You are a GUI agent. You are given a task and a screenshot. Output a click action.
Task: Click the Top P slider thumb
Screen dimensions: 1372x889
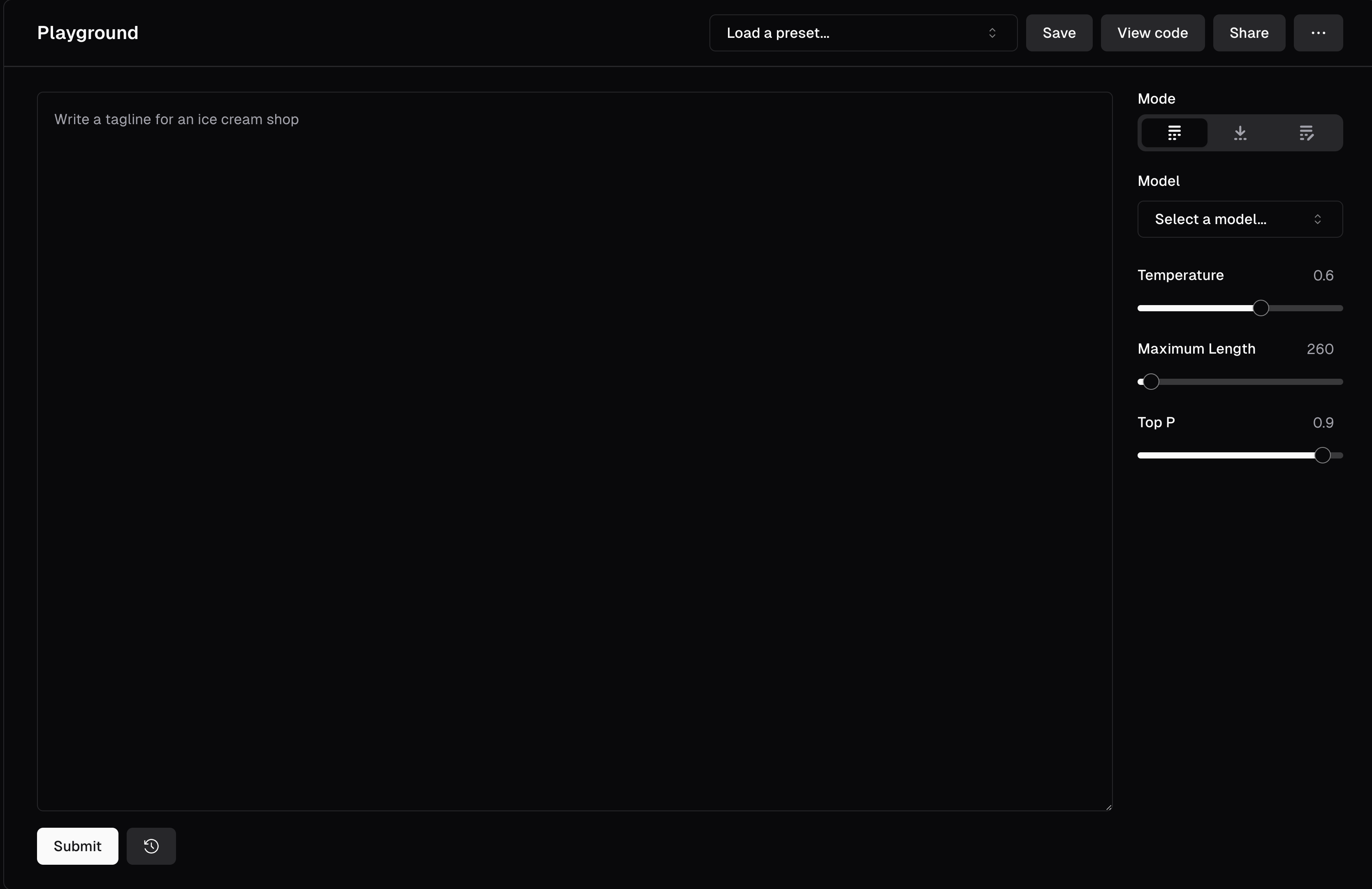click(1322, 456)
